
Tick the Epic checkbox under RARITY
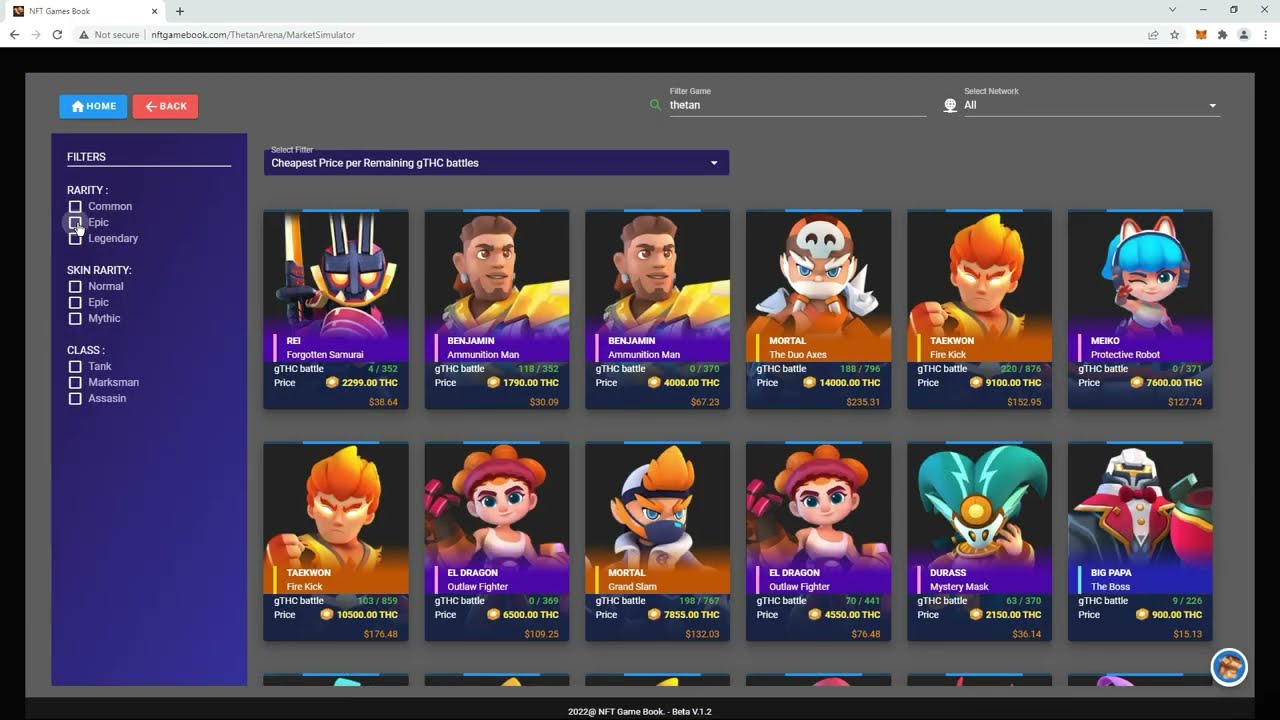coord(75,222)
